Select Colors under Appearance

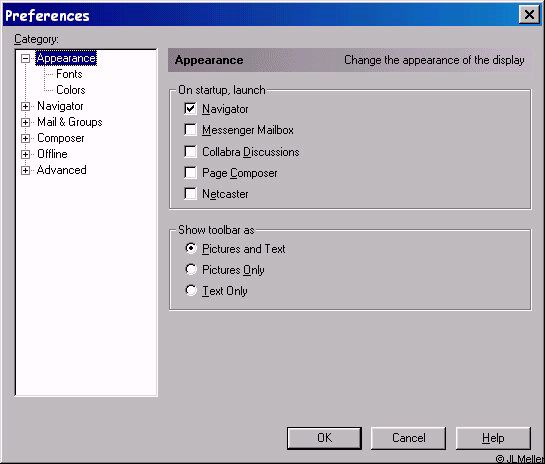click(x=71, y=90)
